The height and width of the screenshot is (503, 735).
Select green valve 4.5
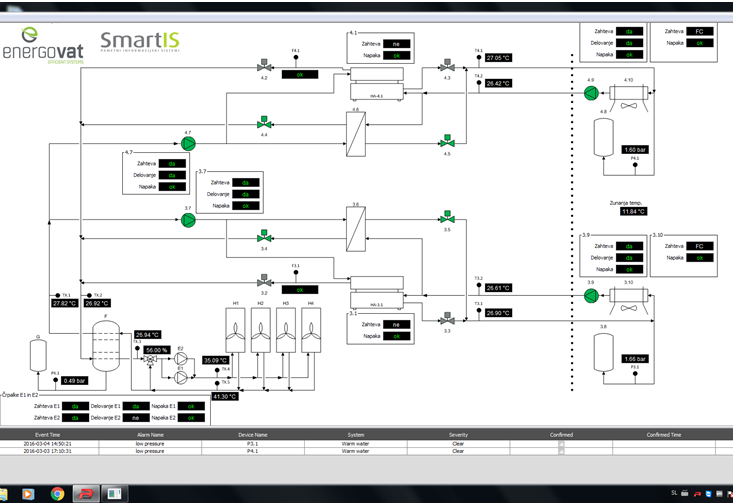[447, 141]
